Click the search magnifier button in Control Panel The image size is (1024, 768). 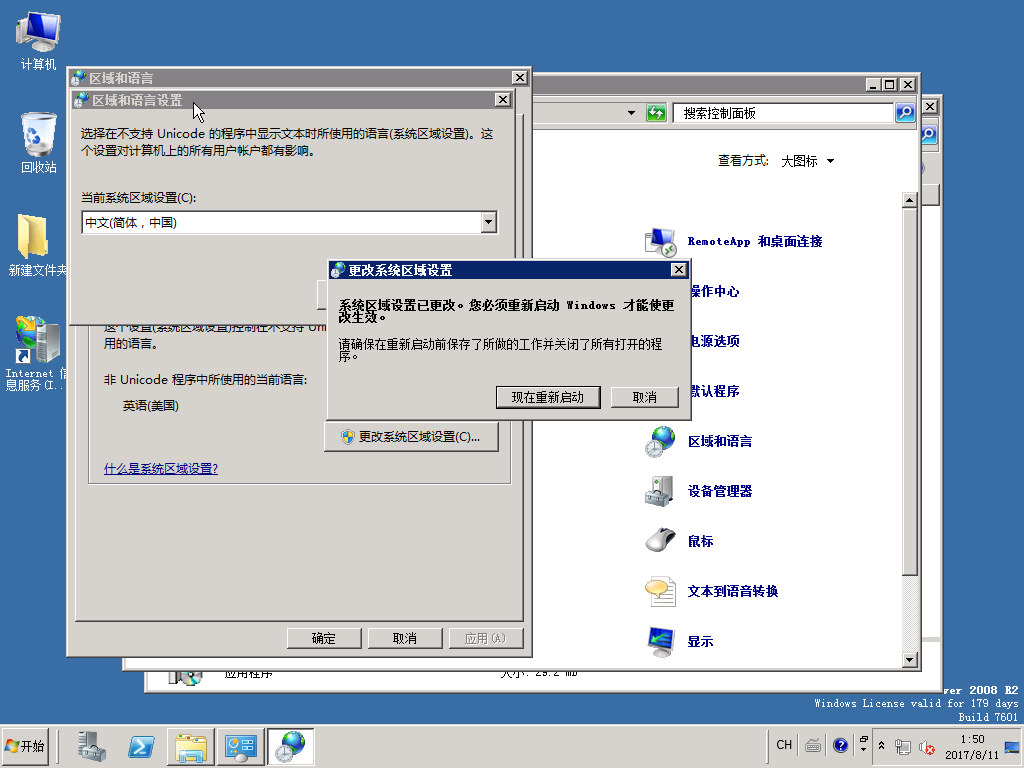904,112
